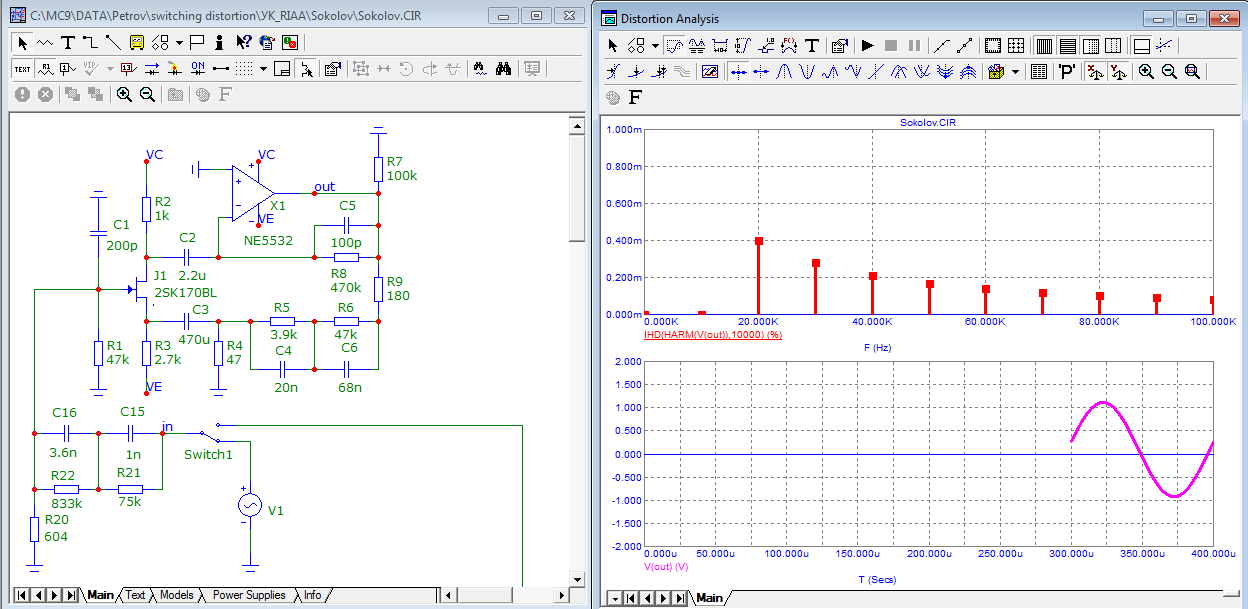Expand the grid dots dropdown arrow
Screen dimensions: 1248x609
pos(263,69)
